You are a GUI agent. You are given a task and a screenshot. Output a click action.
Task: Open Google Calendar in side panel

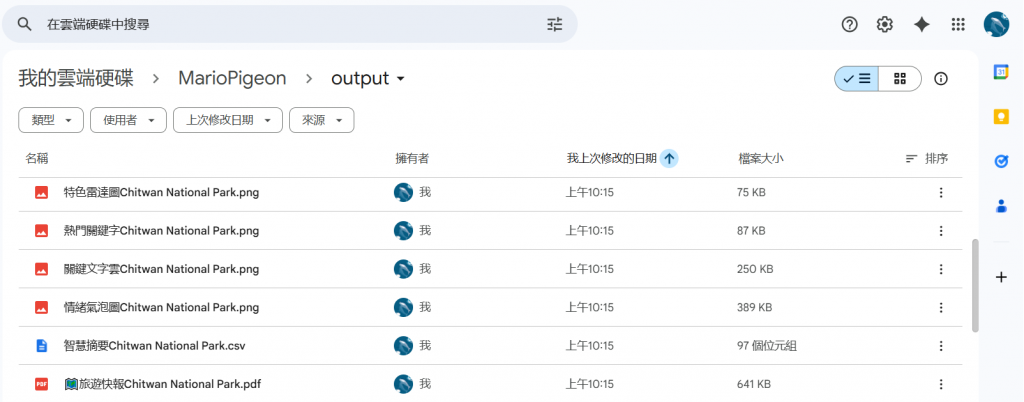pos(1001,72)
